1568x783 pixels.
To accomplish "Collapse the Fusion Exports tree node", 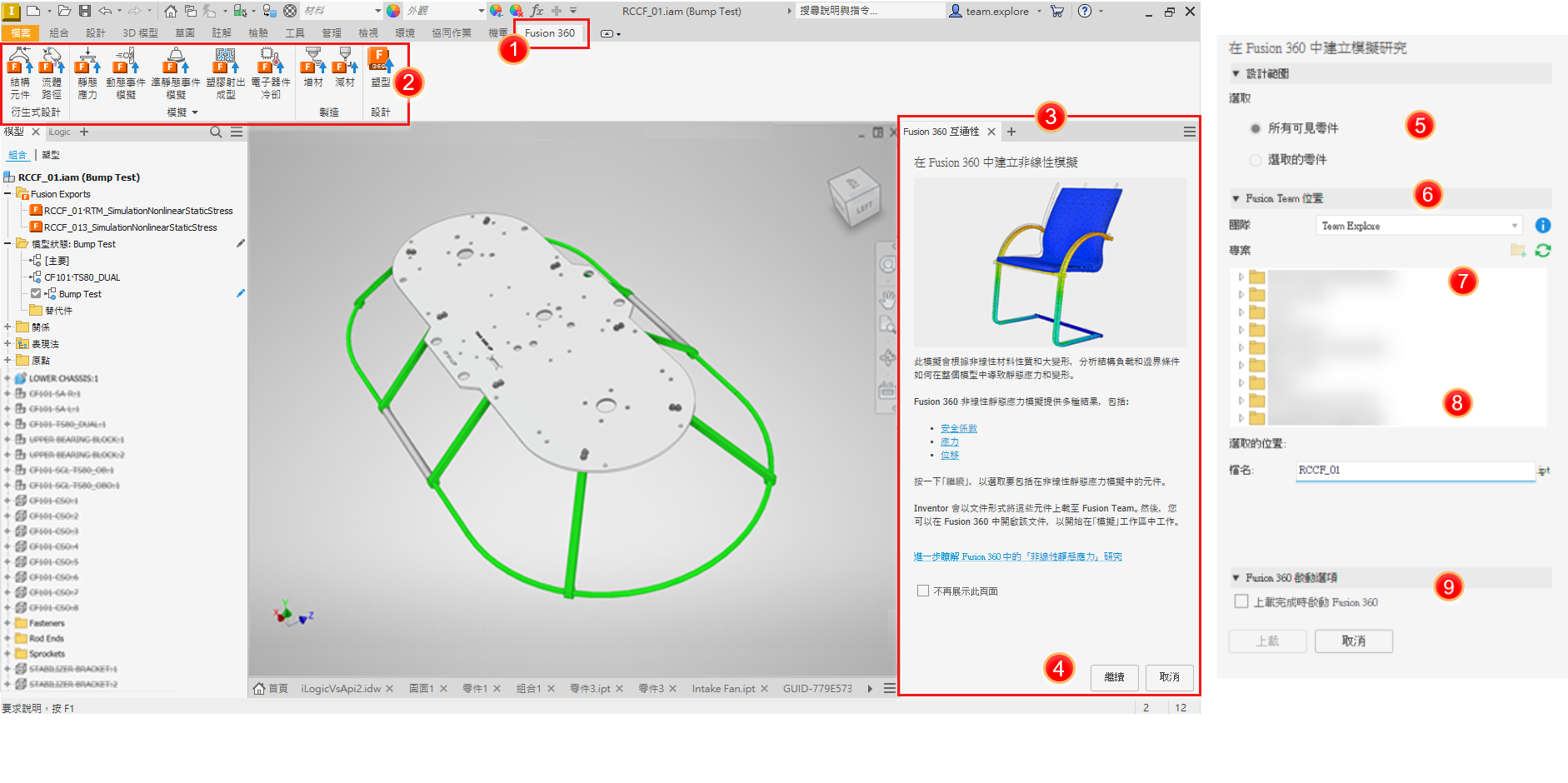I will click(7, 193).
